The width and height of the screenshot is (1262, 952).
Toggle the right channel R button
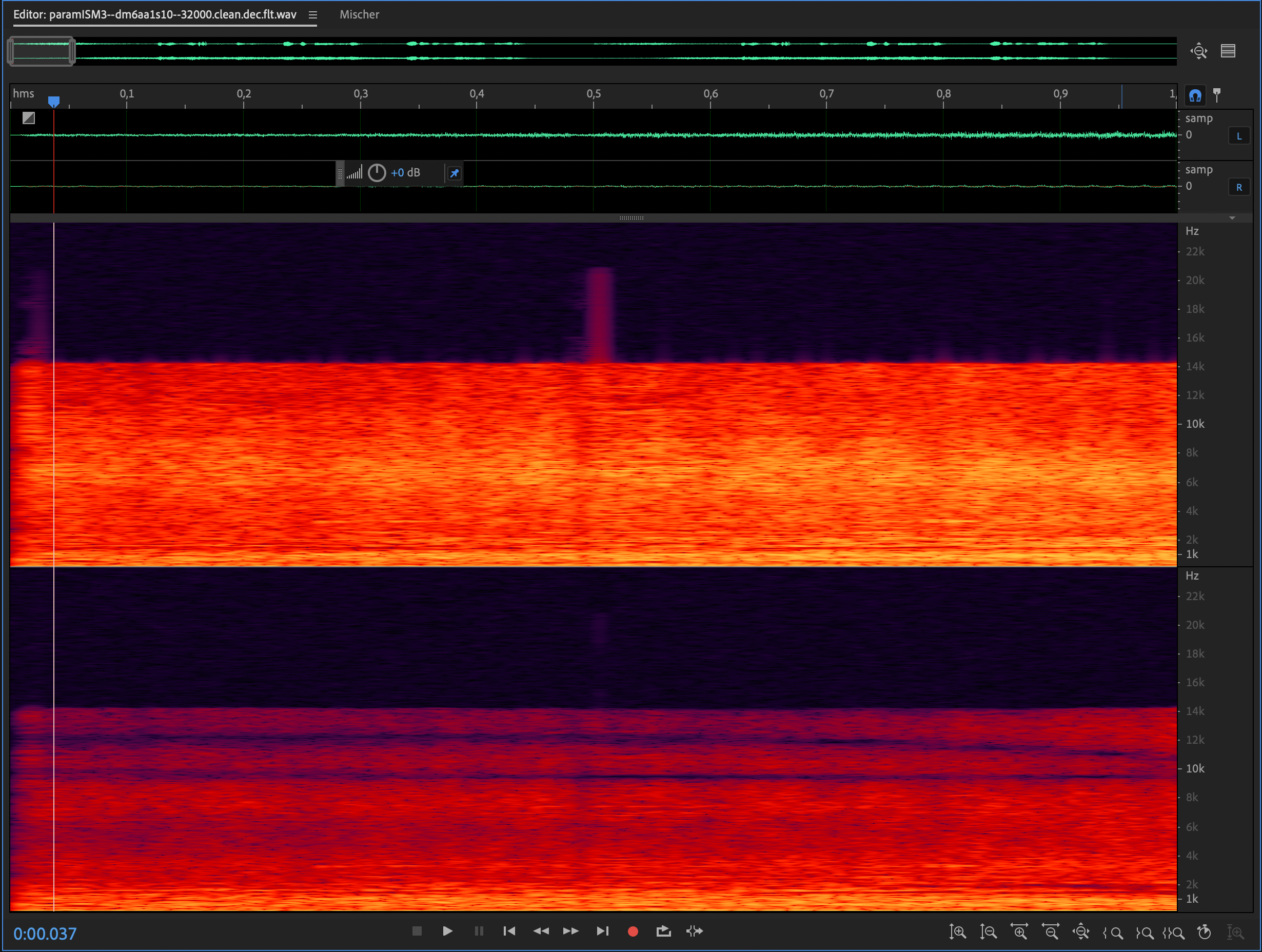(1238, 187)
